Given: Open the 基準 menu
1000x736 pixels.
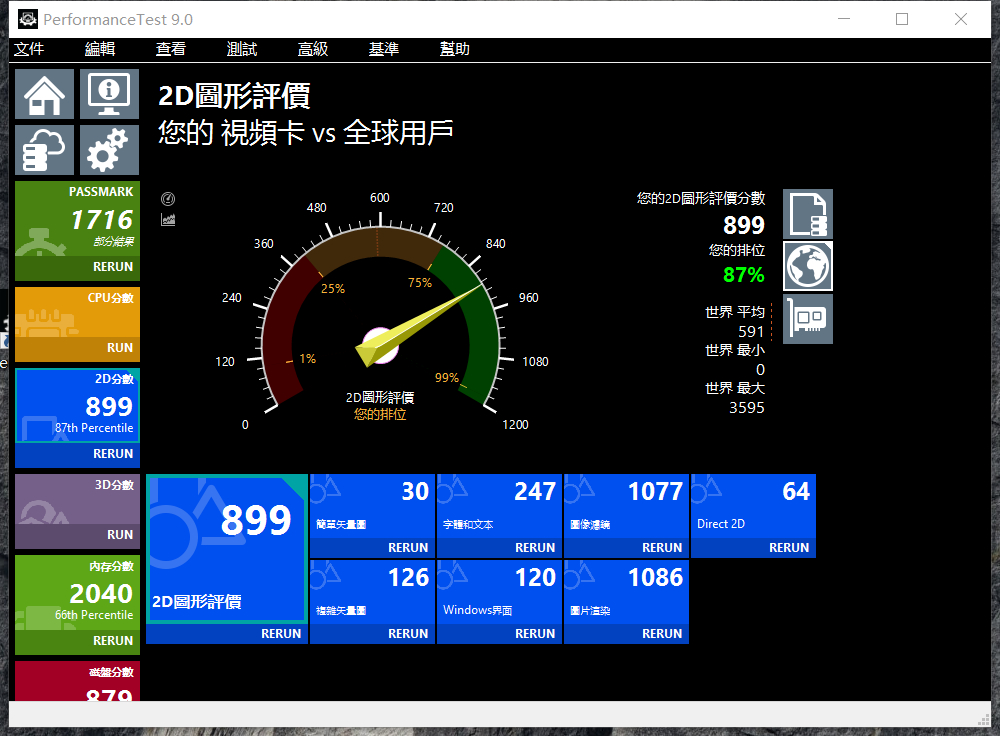Looking at the screenshot, I should 384,49.
